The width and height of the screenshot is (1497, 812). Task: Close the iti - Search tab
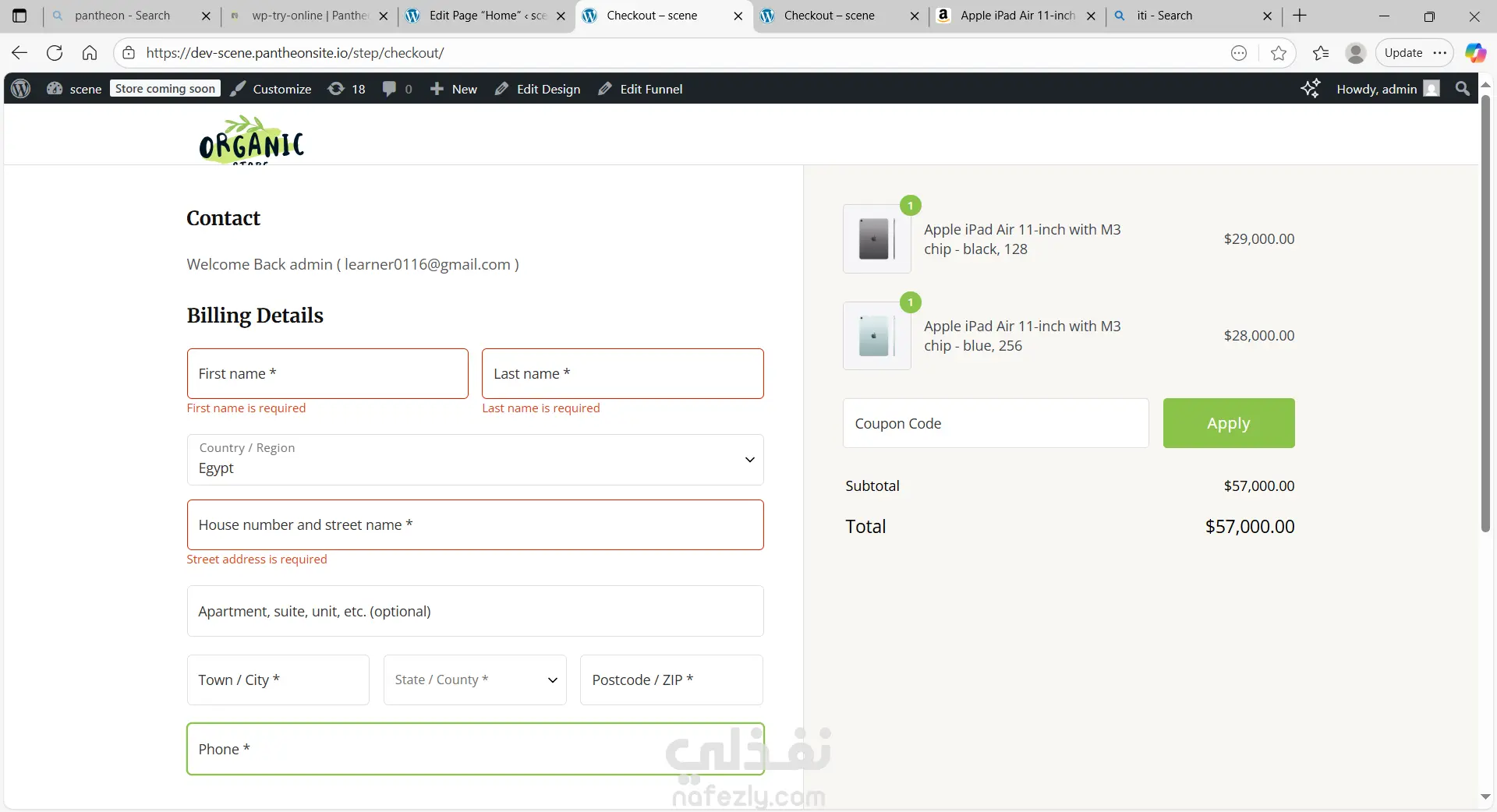click(1268, 16)
